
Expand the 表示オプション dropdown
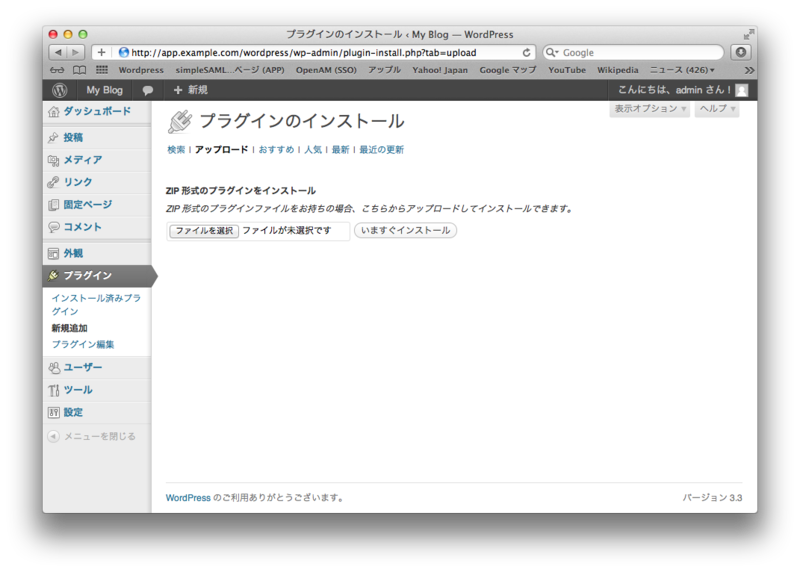[649, 109]
